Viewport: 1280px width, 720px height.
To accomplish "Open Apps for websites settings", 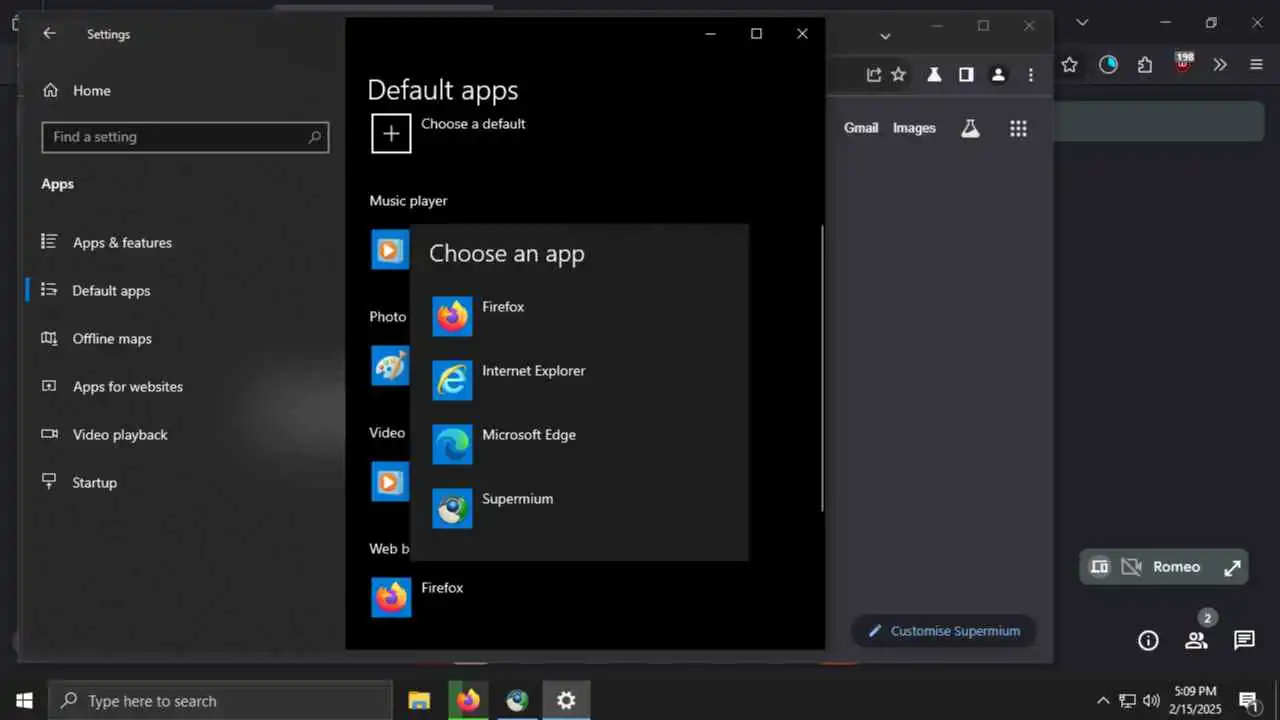I will coord(112,386).
